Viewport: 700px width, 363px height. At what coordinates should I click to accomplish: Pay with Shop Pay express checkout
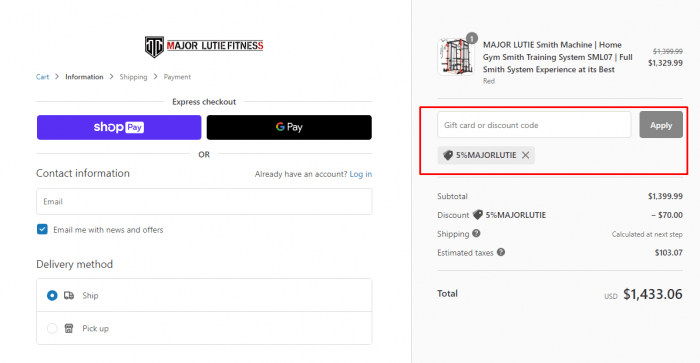pyautogui.click(x=119, y=127)
